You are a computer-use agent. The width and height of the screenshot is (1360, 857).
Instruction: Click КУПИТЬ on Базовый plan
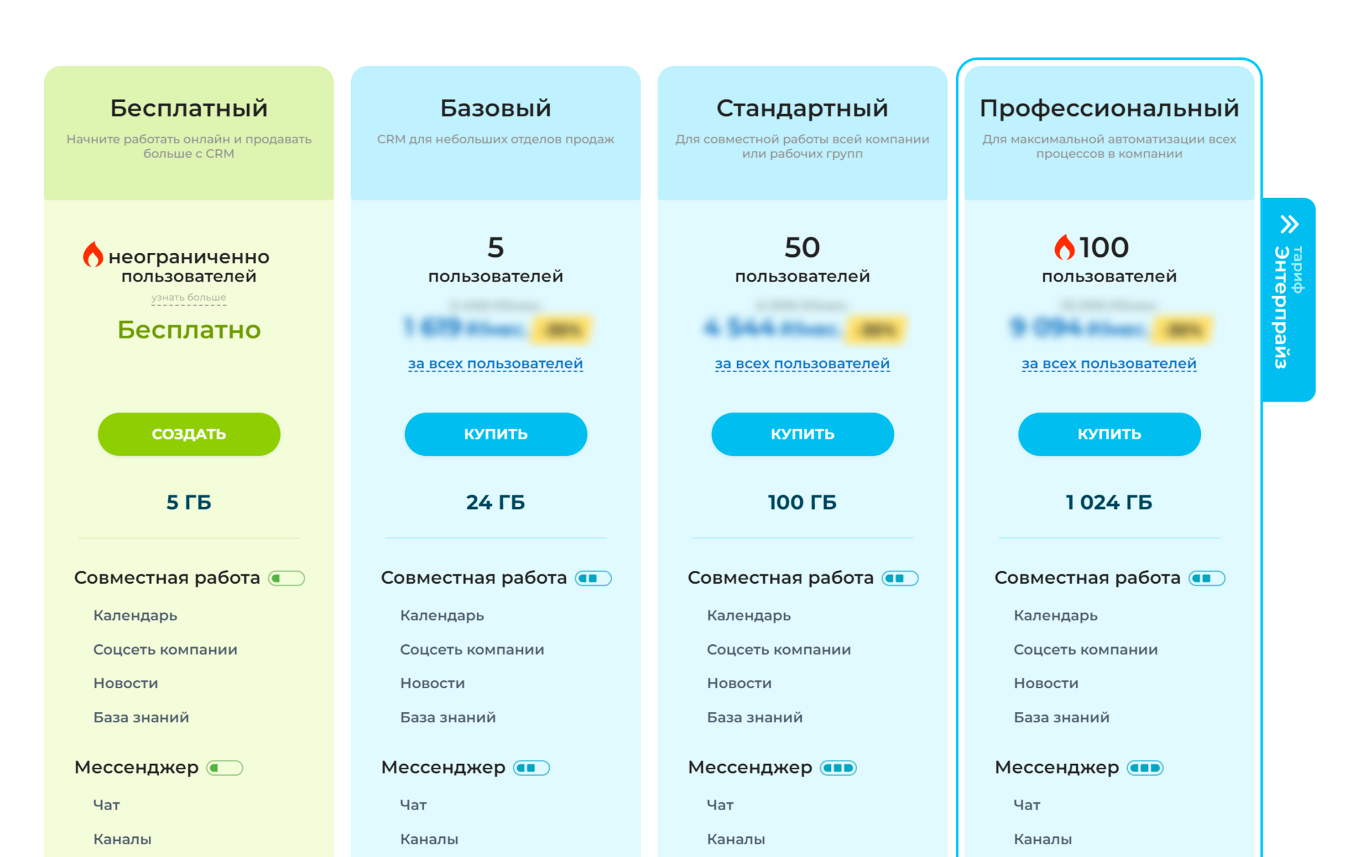pos(496,434)
